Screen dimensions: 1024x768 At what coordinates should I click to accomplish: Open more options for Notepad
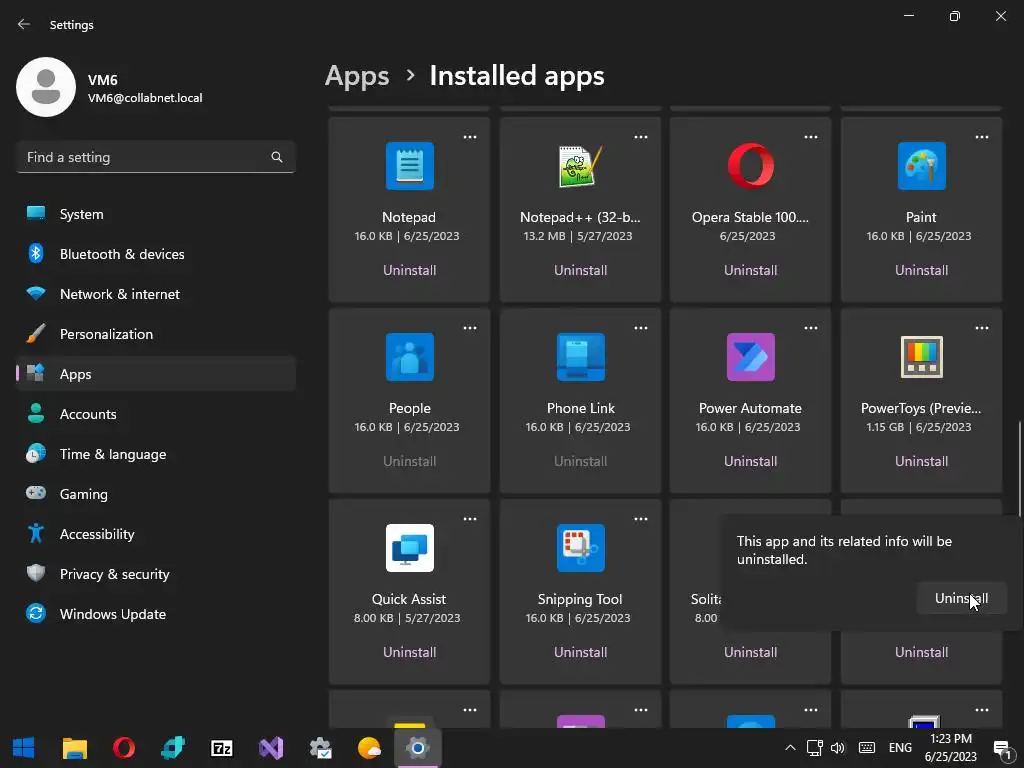(x=470, y=137)
